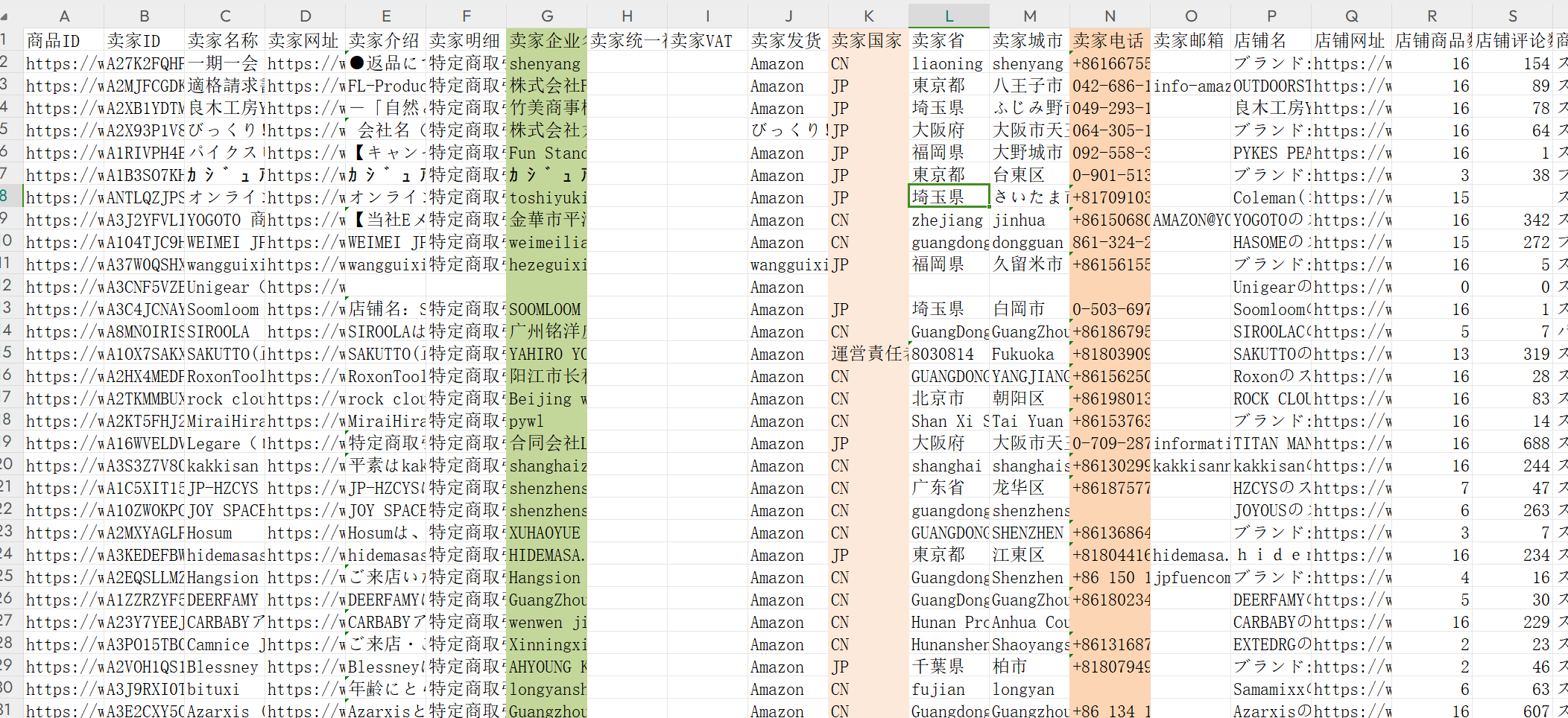Select column K header
1568x718 pixels.
tap(868, 16)
